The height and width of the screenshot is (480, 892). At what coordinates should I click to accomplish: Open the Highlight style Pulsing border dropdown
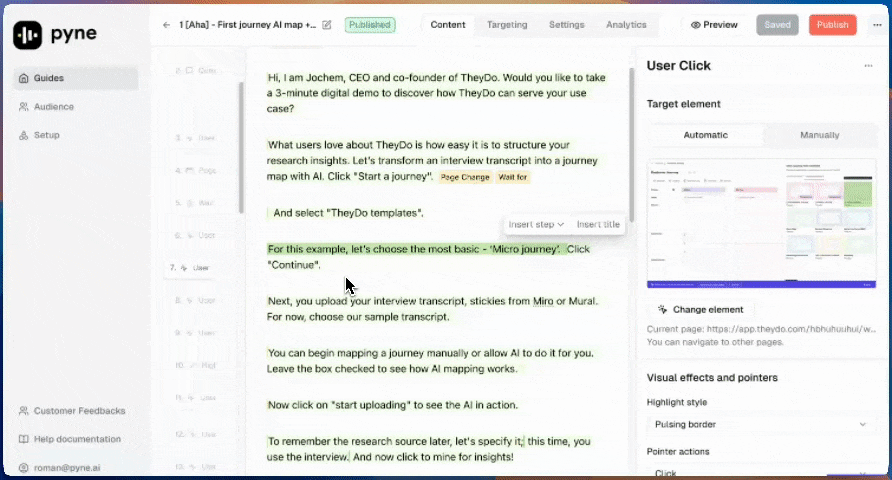[x=761, y=424]
